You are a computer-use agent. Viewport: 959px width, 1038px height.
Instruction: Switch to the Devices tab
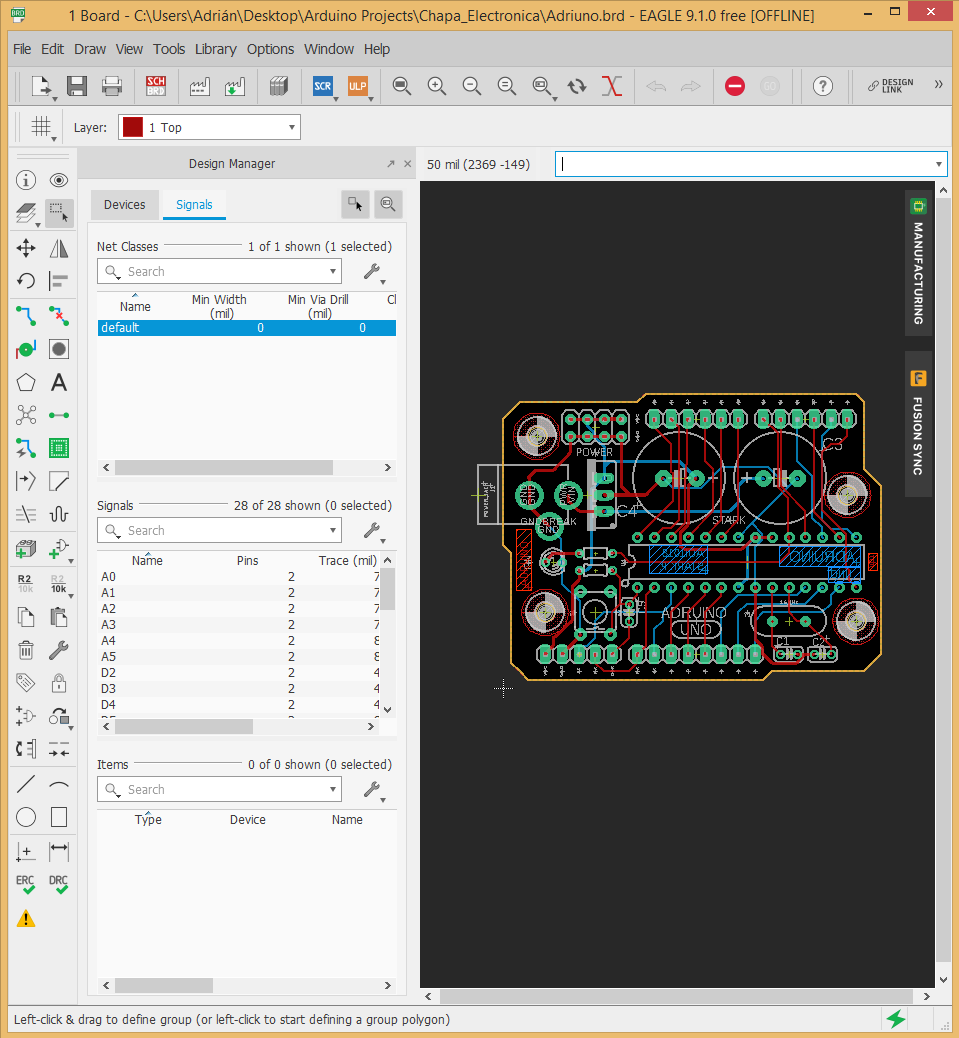tap(125, 205)
